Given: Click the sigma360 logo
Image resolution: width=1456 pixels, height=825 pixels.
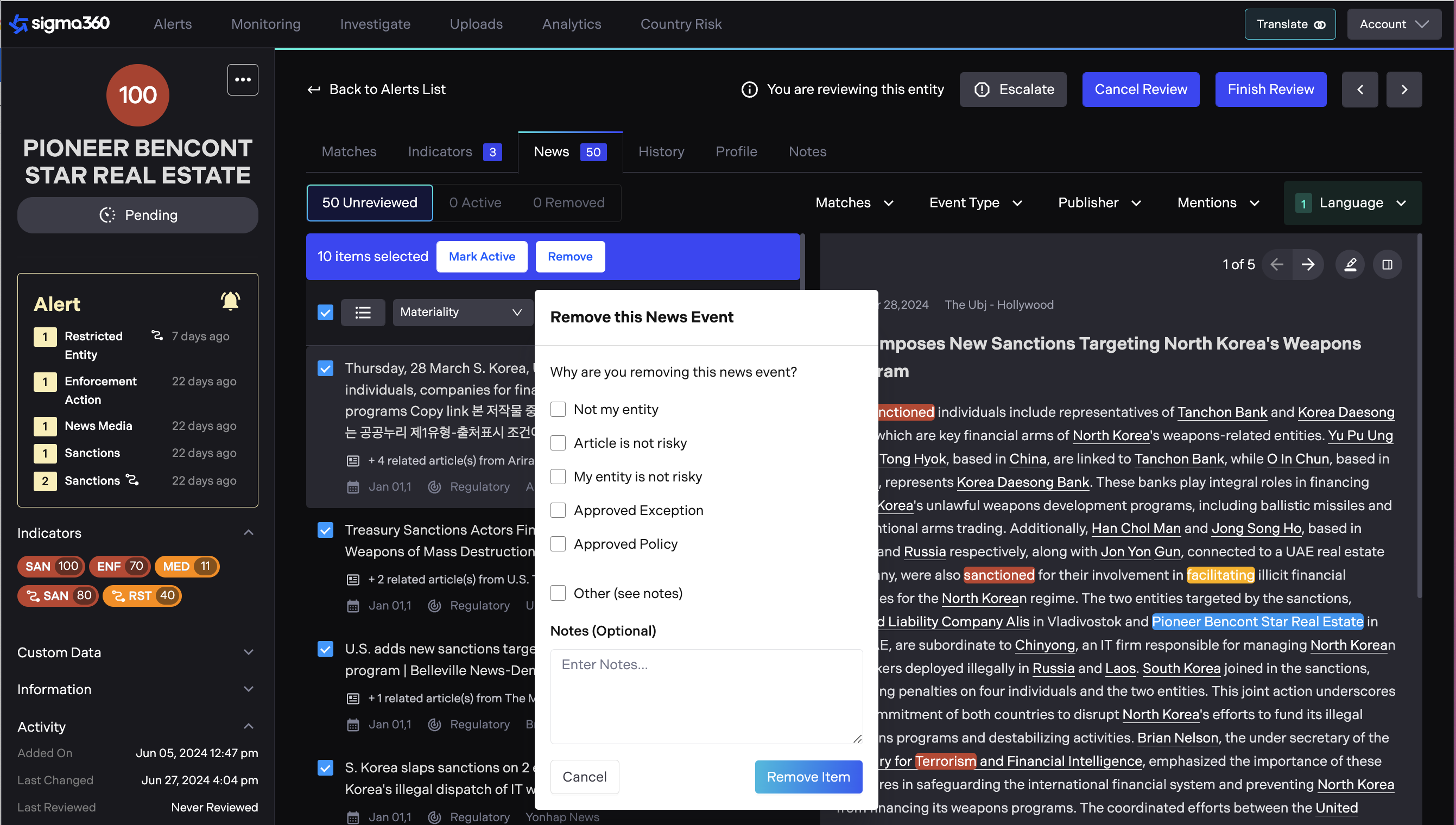Looking at the screenshot, I should (x=60, y=24).
